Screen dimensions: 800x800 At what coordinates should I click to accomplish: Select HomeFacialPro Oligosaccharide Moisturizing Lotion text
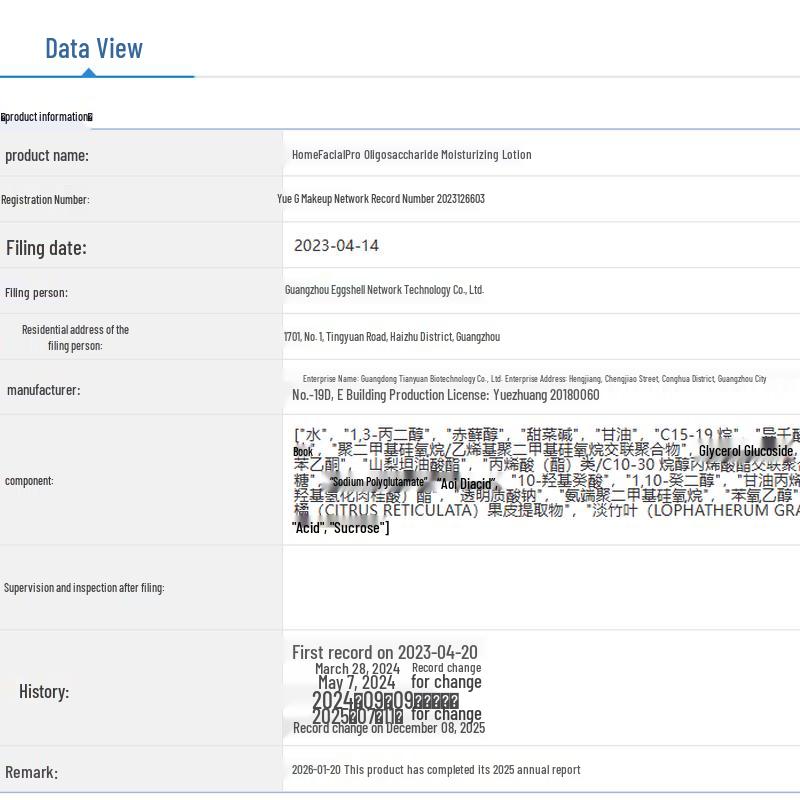point(412,155)
